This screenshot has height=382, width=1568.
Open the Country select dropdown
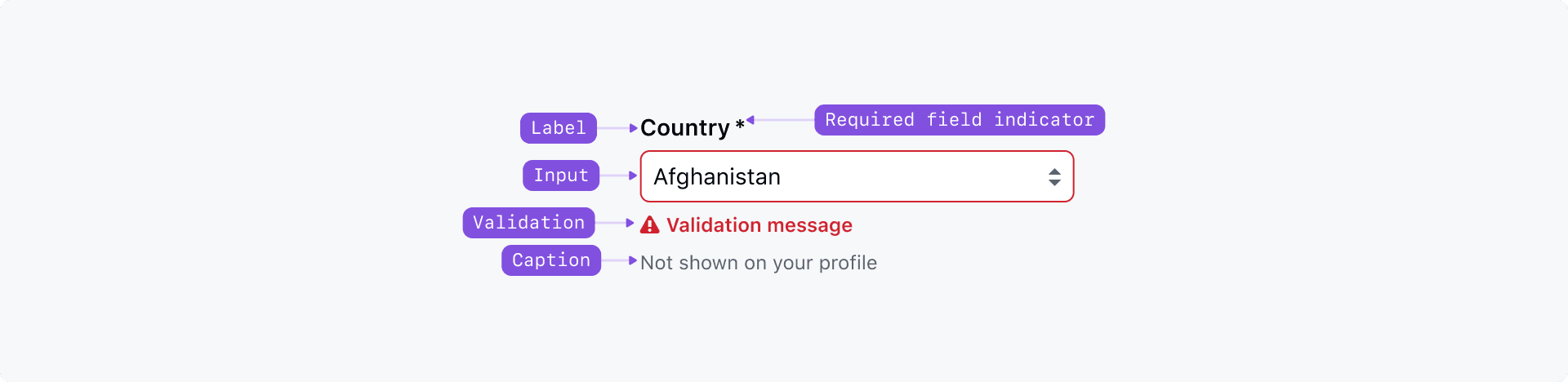[x=856, y=176]
